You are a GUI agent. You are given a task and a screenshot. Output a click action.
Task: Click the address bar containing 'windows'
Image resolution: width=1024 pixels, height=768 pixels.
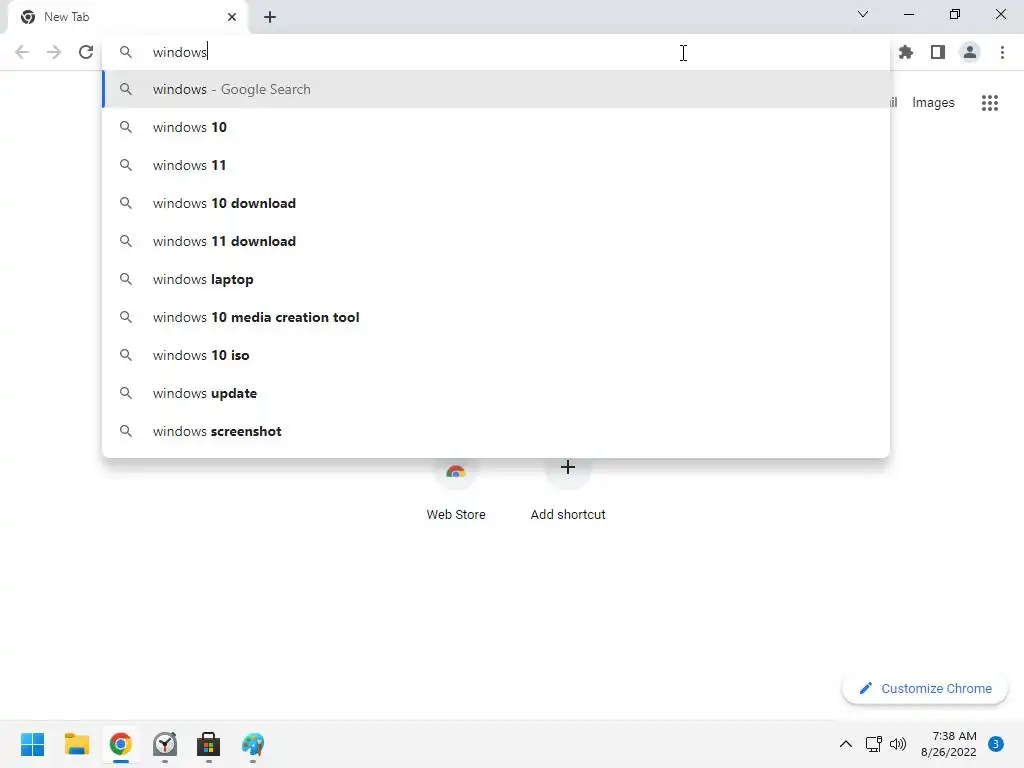(496, 52)
